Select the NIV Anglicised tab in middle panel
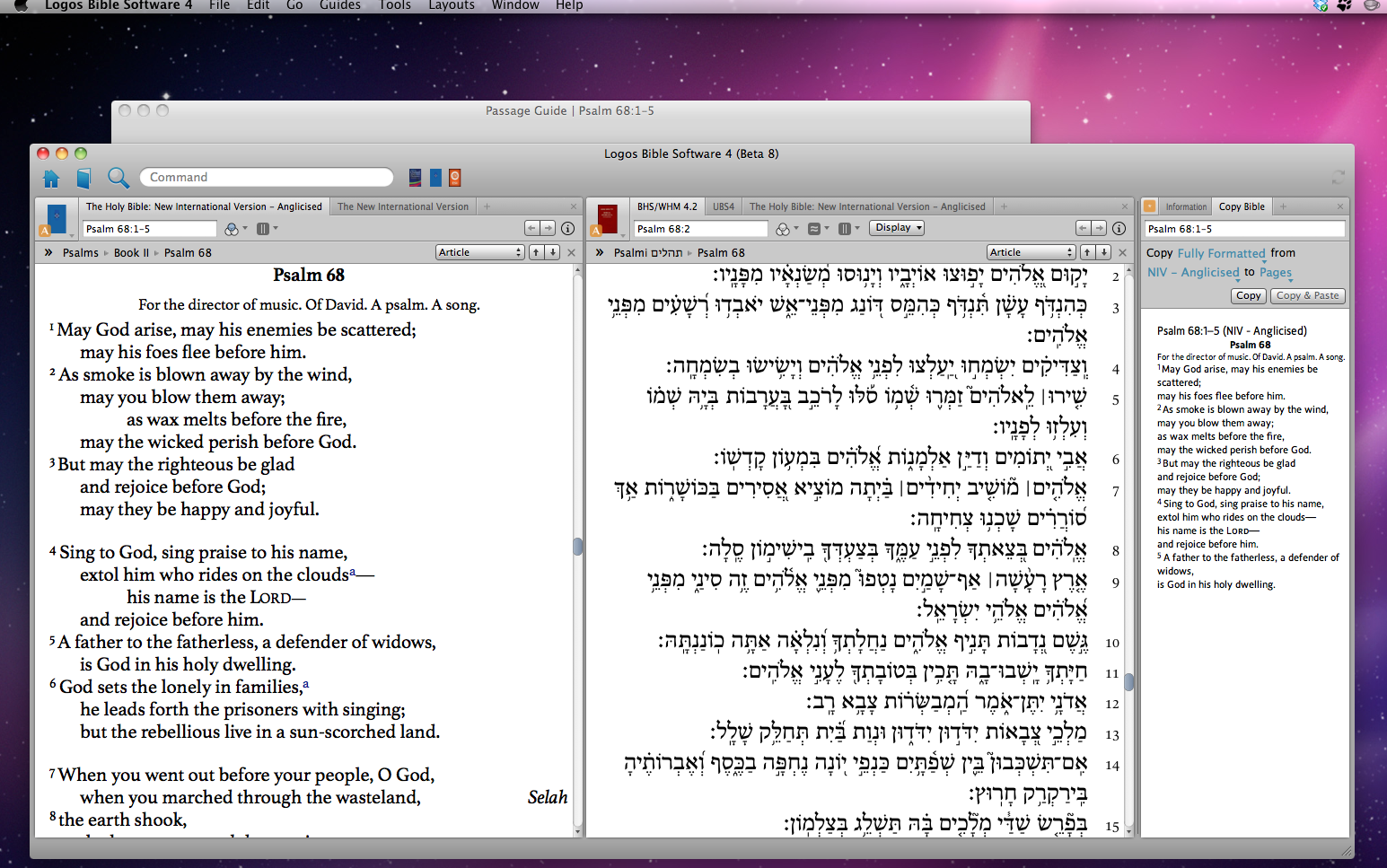This screenshot has width=1387, height=868. [x=867, y=206]
